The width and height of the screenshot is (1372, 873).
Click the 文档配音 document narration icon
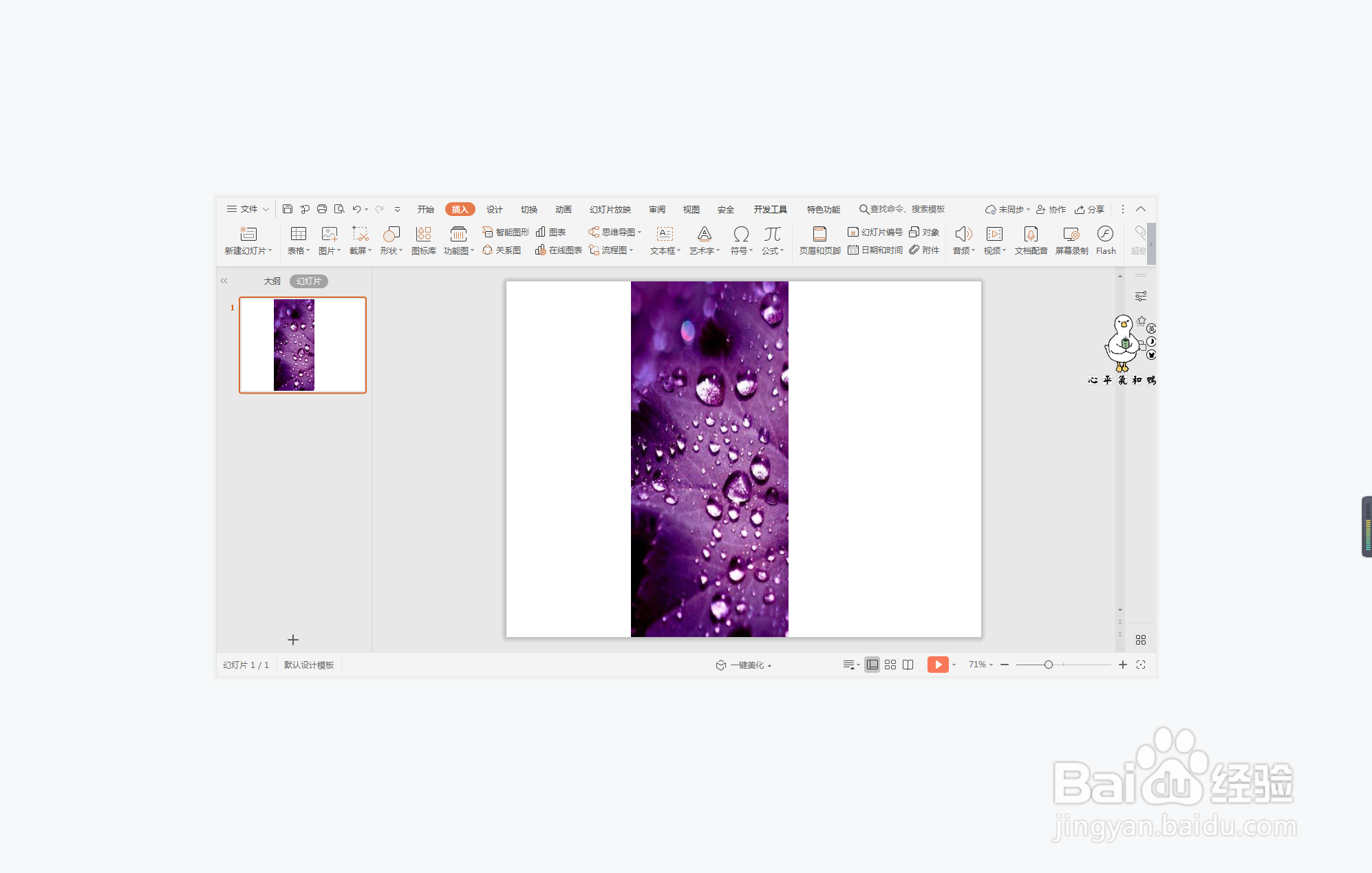(1031, 235)
